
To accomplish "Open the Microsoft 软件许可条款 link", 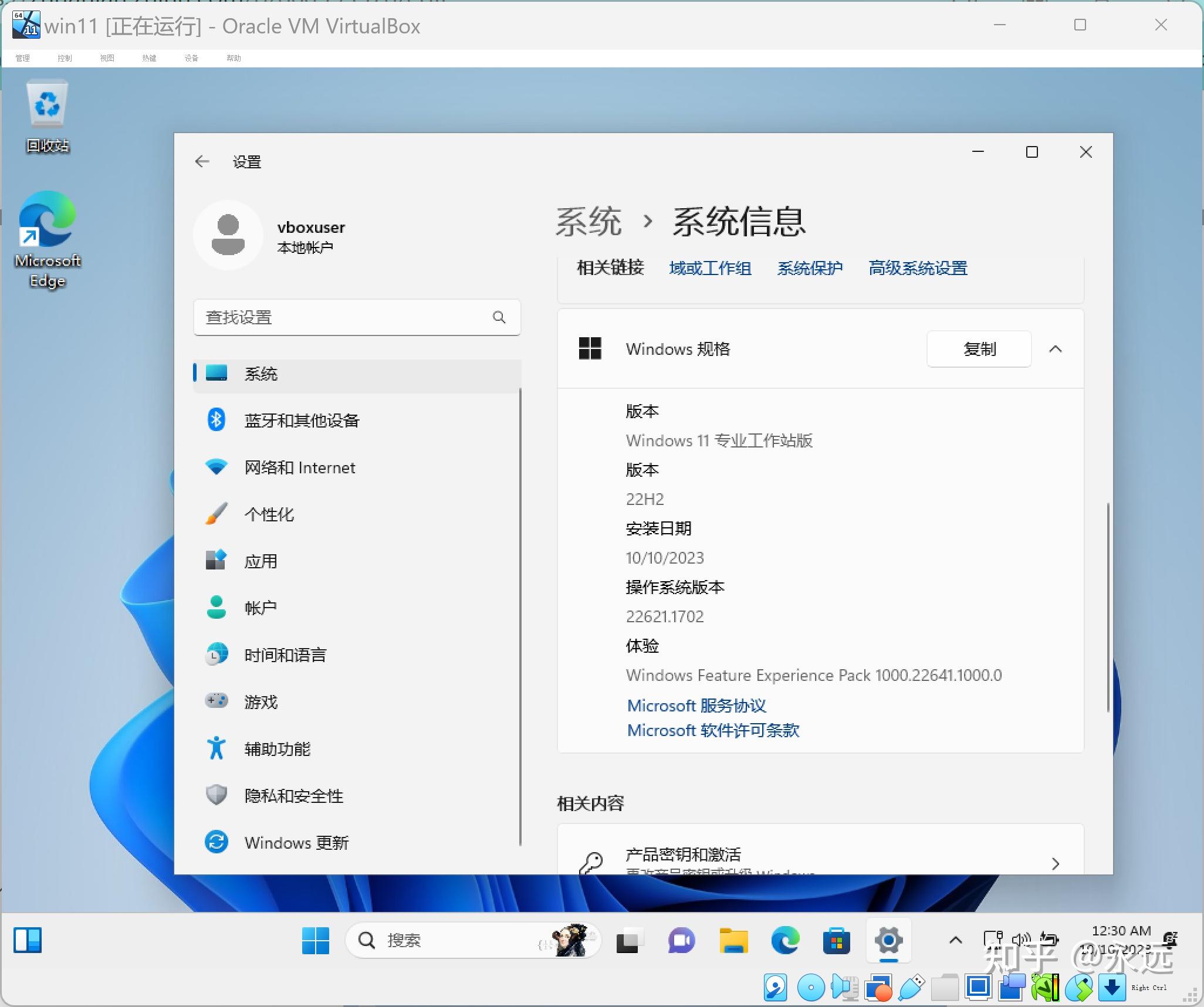I will 713,730.
